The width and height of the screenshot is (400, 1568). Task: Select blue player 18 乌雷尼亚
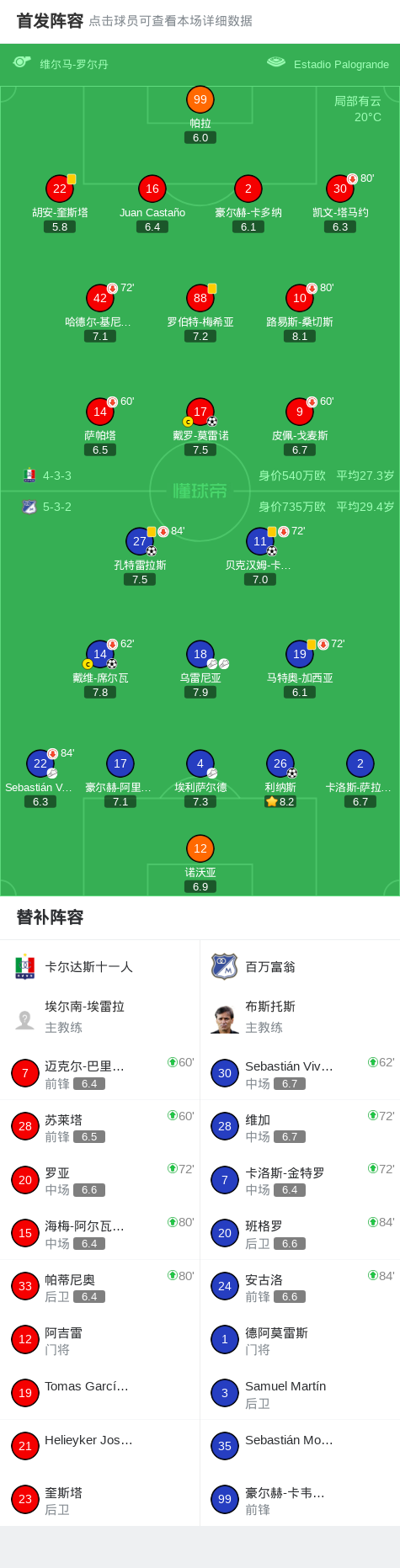tap(200, 654)
